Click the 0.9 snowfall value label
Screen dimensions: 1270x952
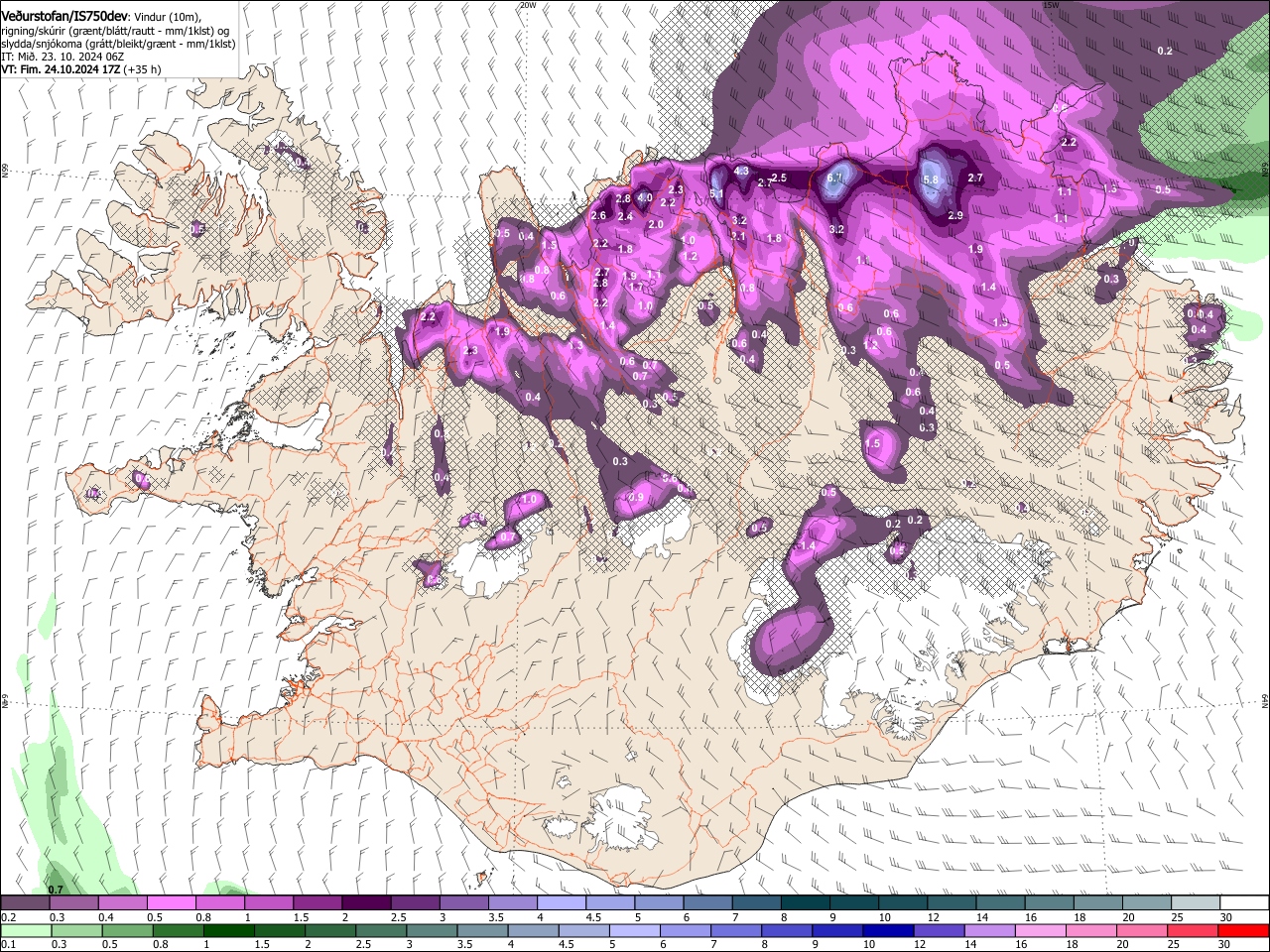tap(636, 498)
